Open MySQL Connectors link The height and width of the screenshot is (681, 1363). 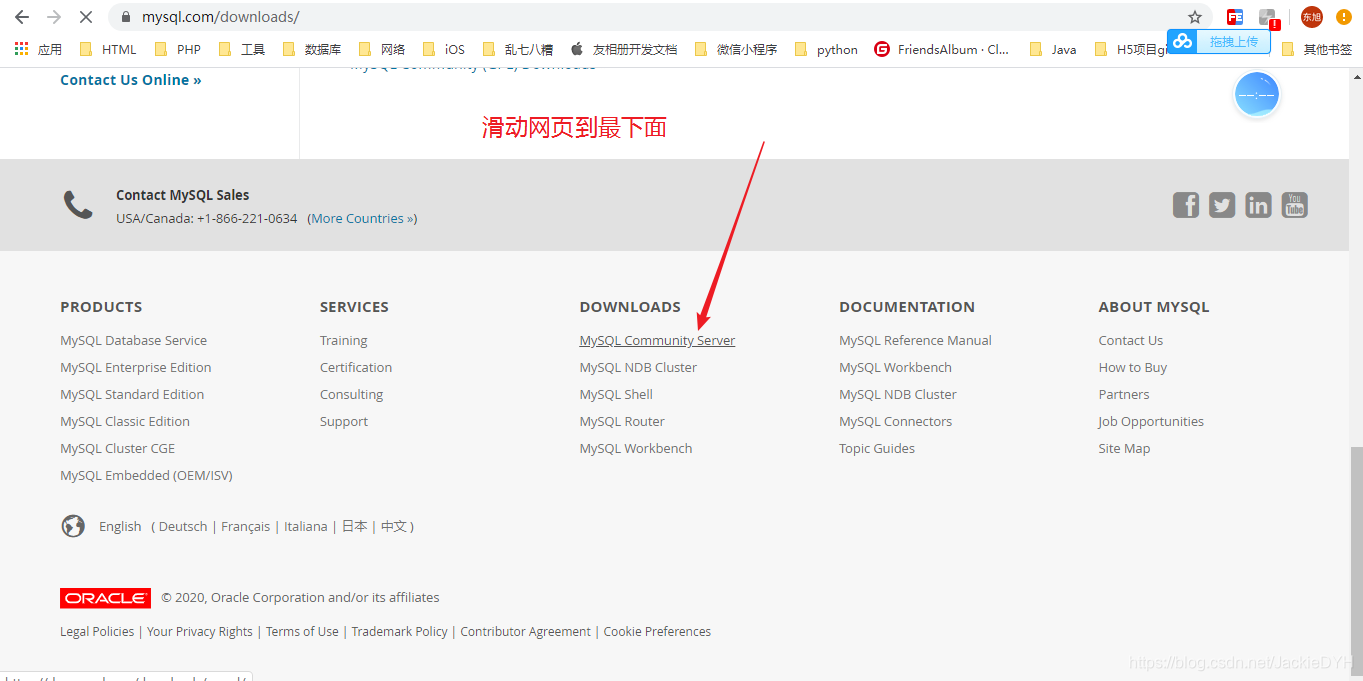895,421
